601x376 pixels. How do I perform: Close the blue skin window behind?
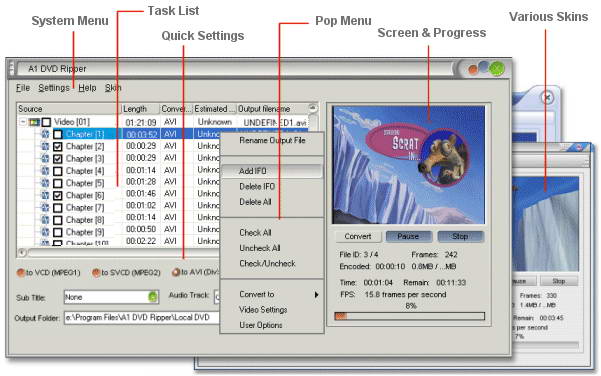547,98
